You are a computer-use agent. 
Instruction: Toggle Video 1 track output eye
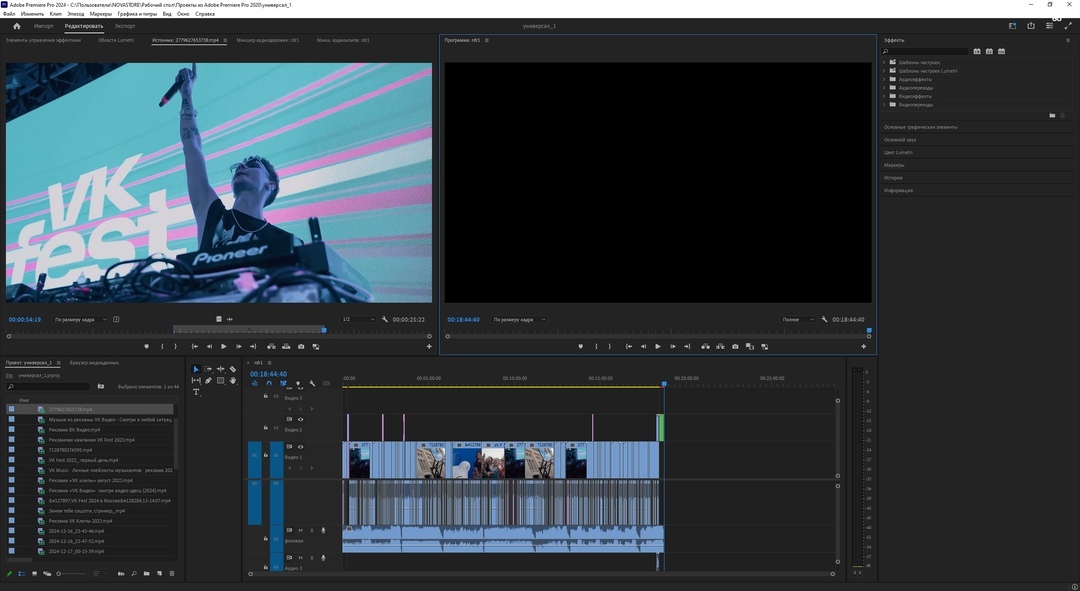[300, 447]
